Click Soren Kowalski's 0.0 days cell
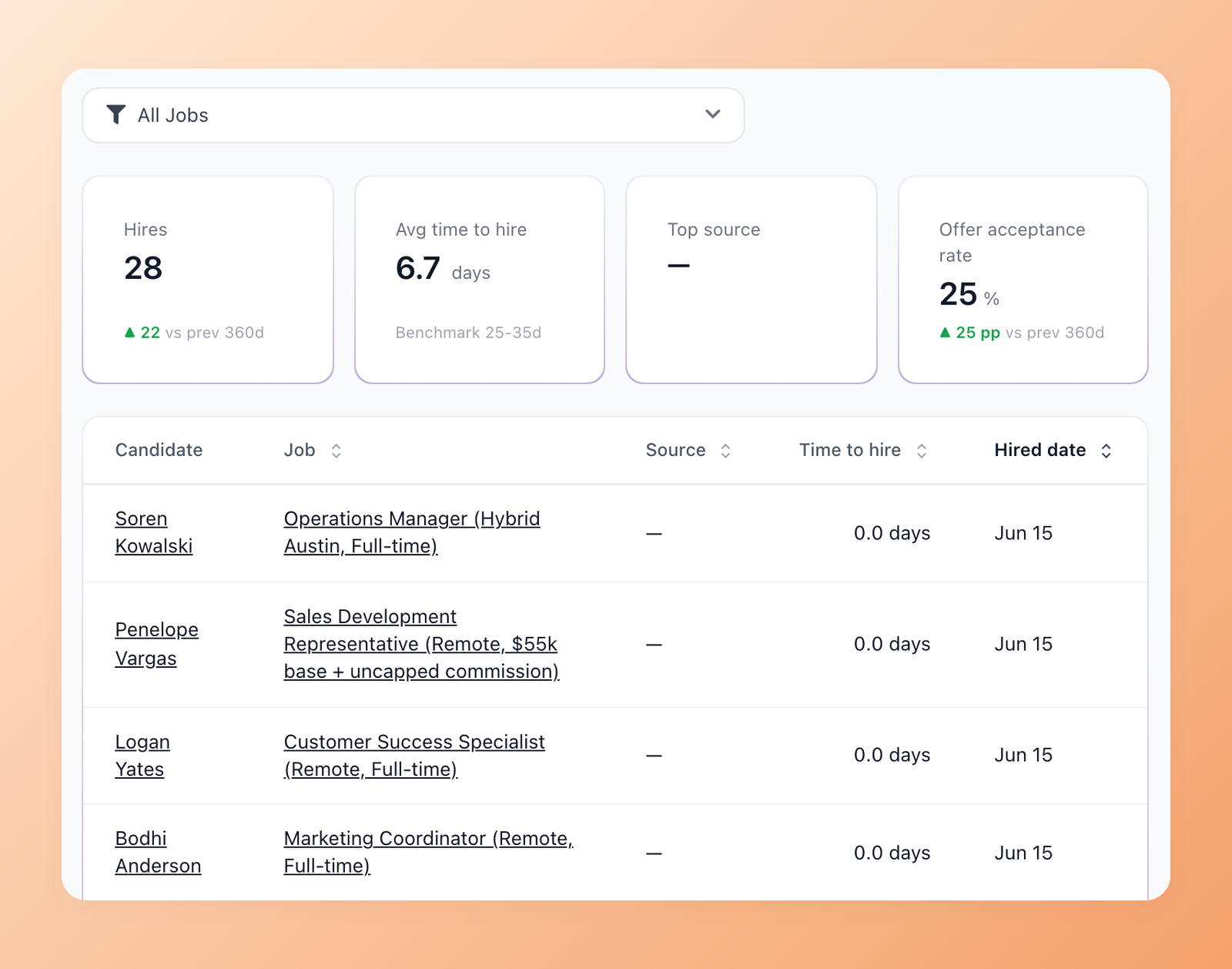This screenshot has width=1232, height=969. (x=892, y=533)
